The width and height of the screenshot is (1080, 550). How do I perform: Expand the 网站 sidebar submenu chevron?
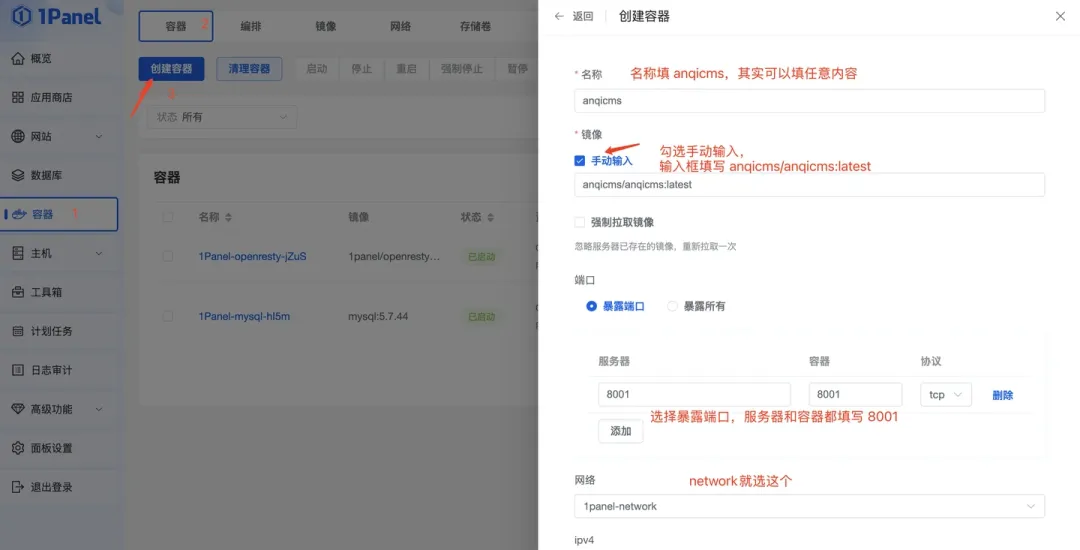(x=98, y=136)
